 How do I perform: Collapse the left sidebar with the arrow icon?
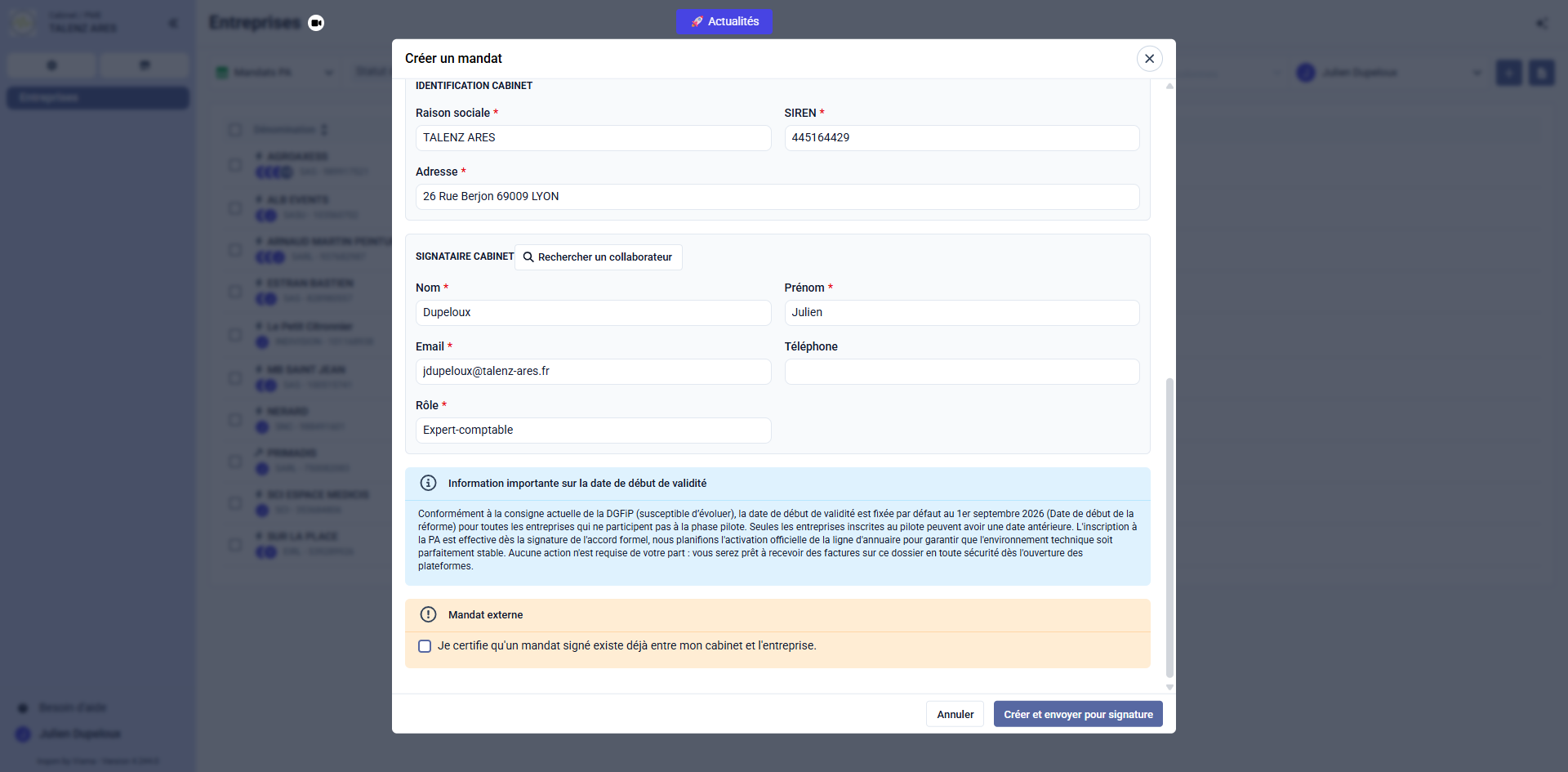click(x=173, y=23)
